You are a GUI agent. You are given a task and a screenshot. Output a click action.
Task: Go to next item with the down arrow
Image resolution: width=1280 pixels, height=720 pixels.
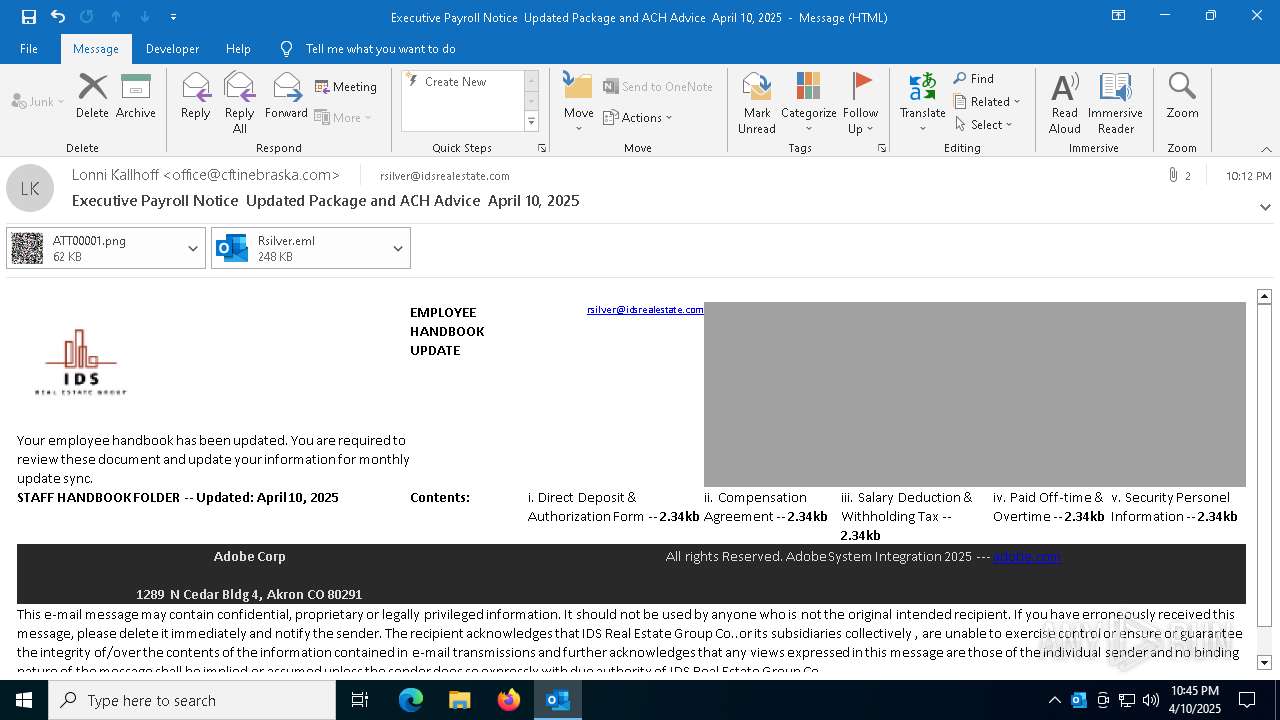point(145,17)
